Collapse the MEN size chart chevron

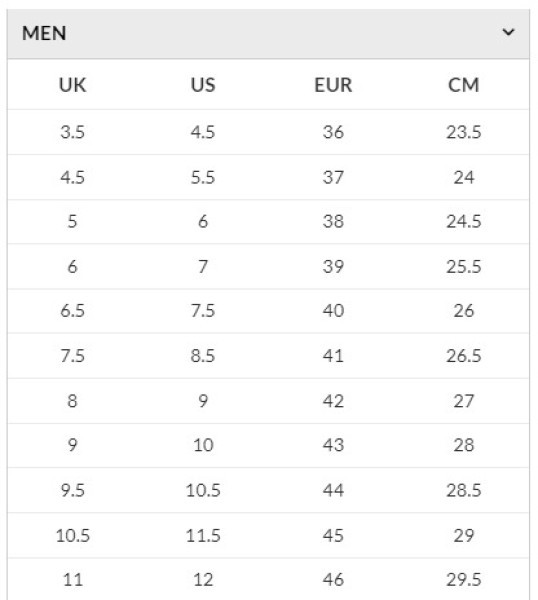tap(508, 32)
